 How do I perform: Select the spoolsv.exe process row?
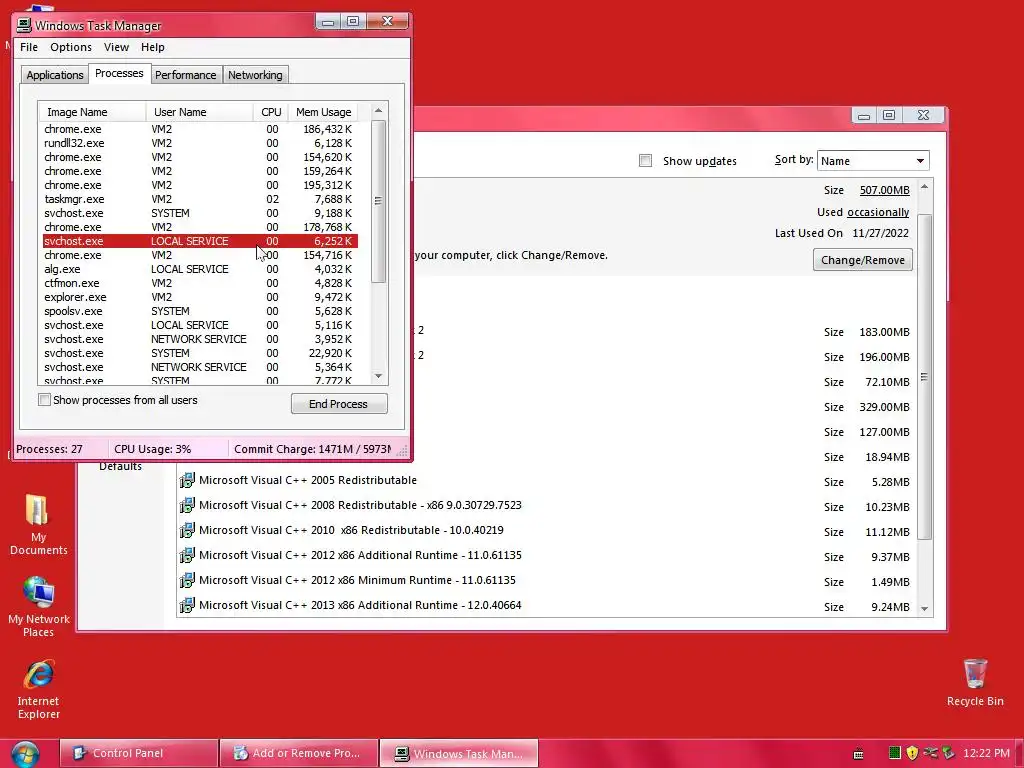tap(200, 312)
